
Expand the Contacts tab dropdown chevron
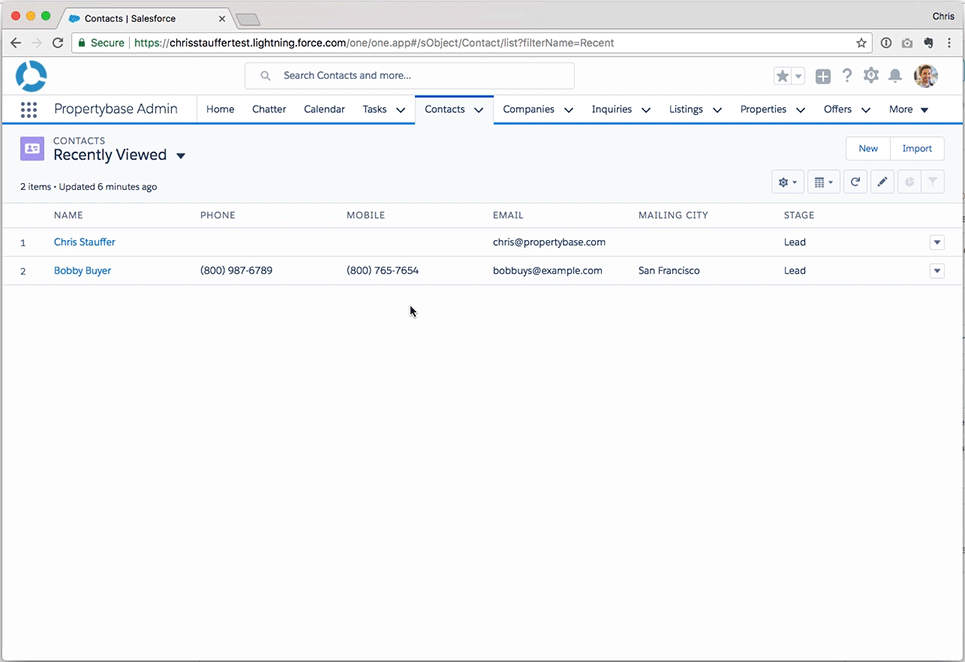[479, 110]
